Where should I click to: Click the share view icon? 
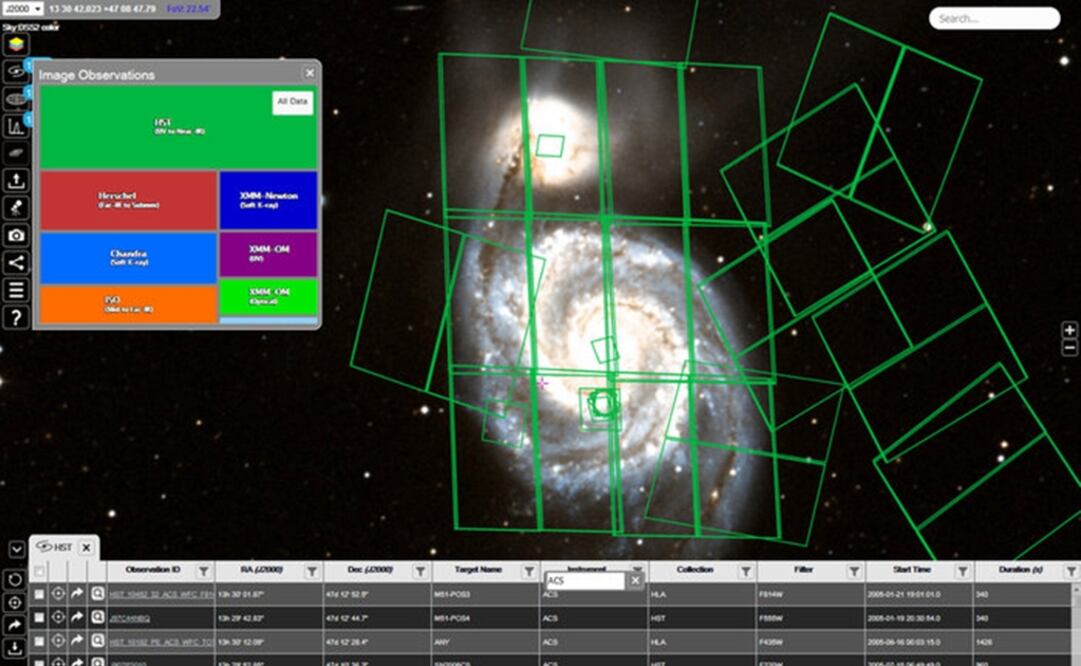point(16,263)
